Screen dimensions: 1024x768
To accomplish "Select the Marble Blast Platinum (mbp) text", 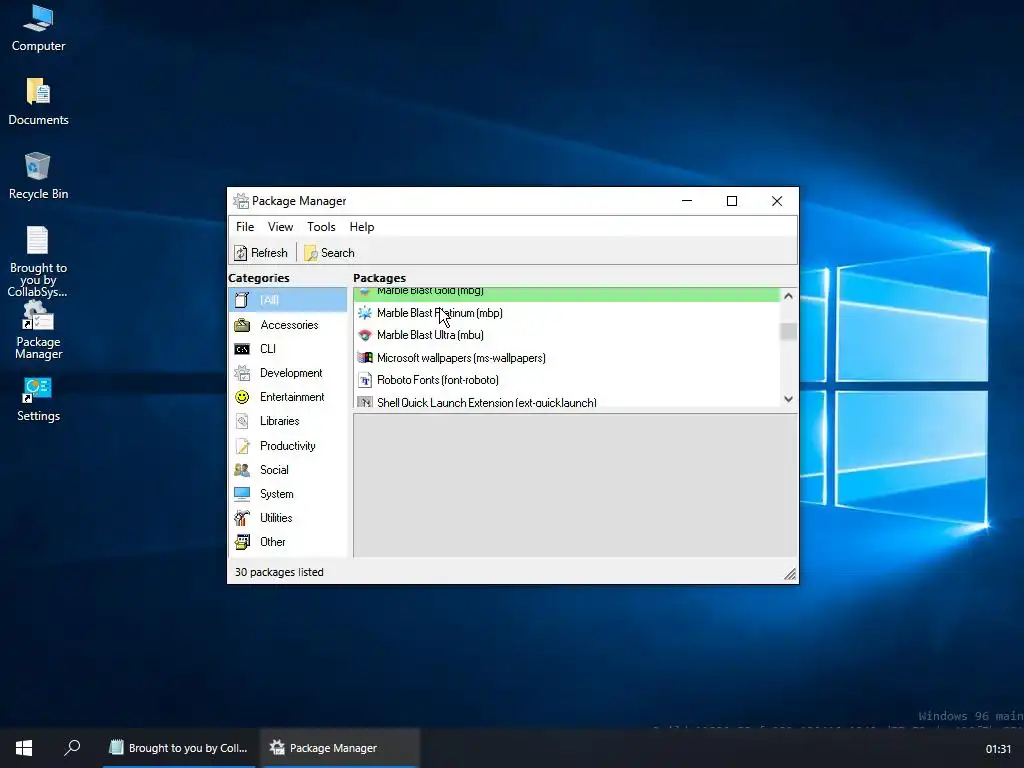I will click(x=440, y=313).
